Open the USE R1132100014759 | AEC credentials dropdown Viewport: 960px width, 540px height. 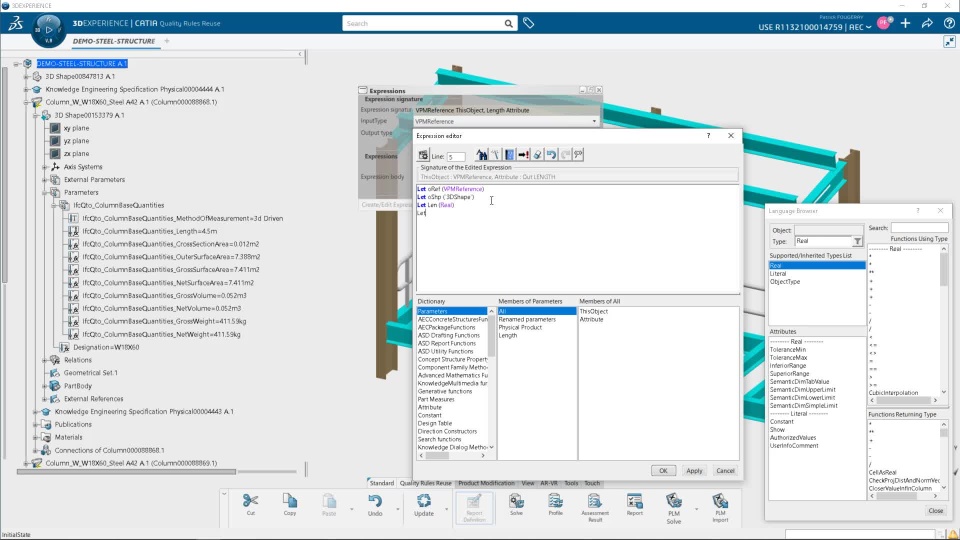pos(814,27)
